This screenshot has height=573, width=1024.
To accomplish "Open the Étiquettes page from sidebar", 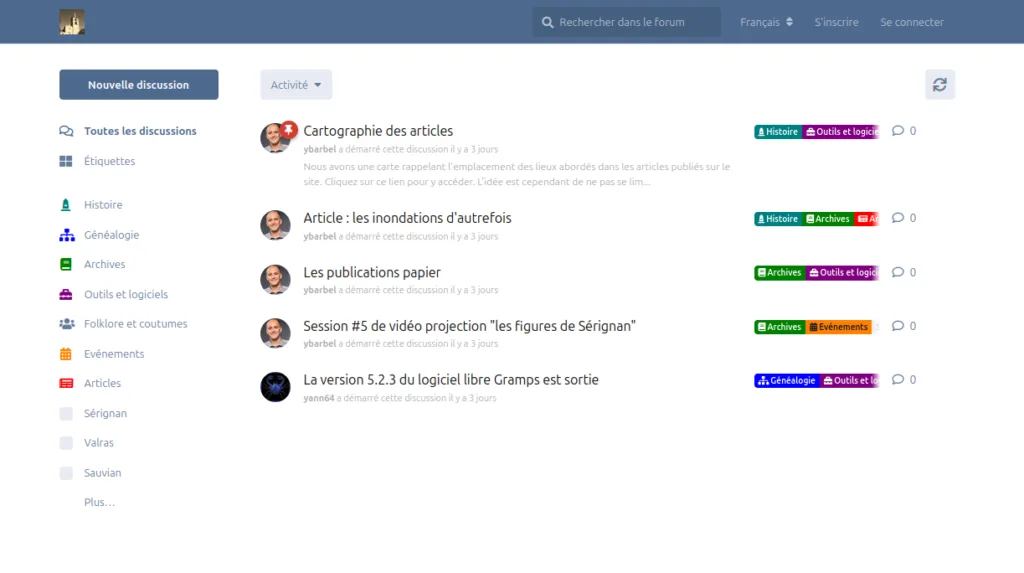I will [109, 161].
